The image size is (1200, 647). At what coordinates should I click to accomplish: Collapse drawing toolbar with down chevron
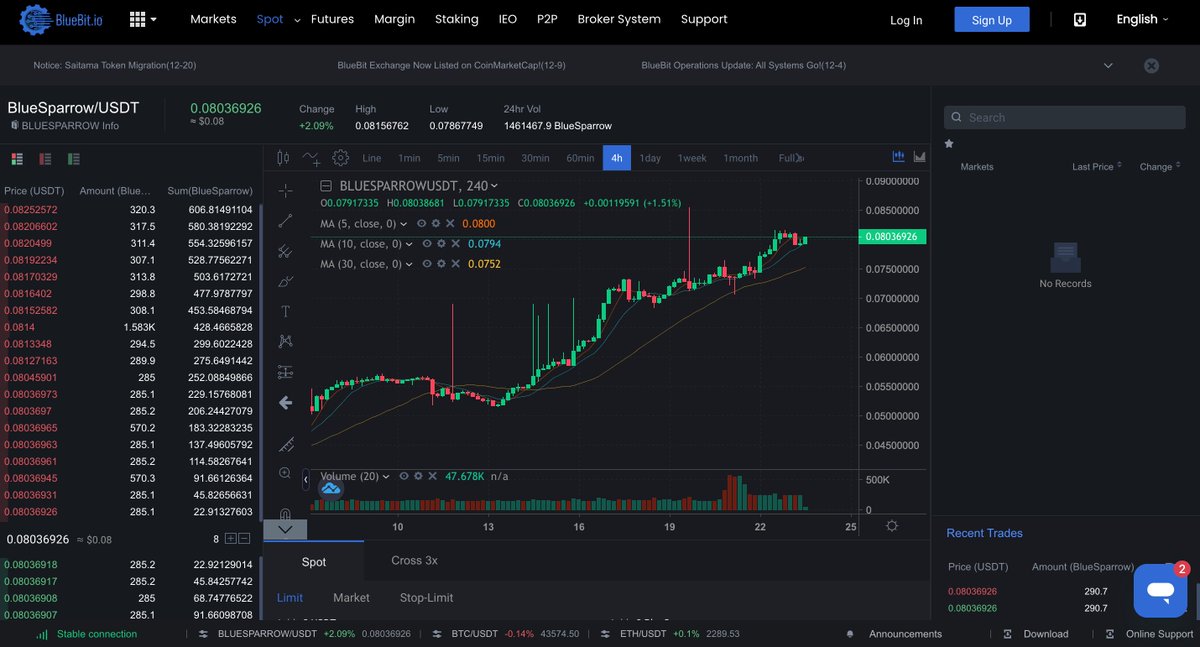coord(285,529)
